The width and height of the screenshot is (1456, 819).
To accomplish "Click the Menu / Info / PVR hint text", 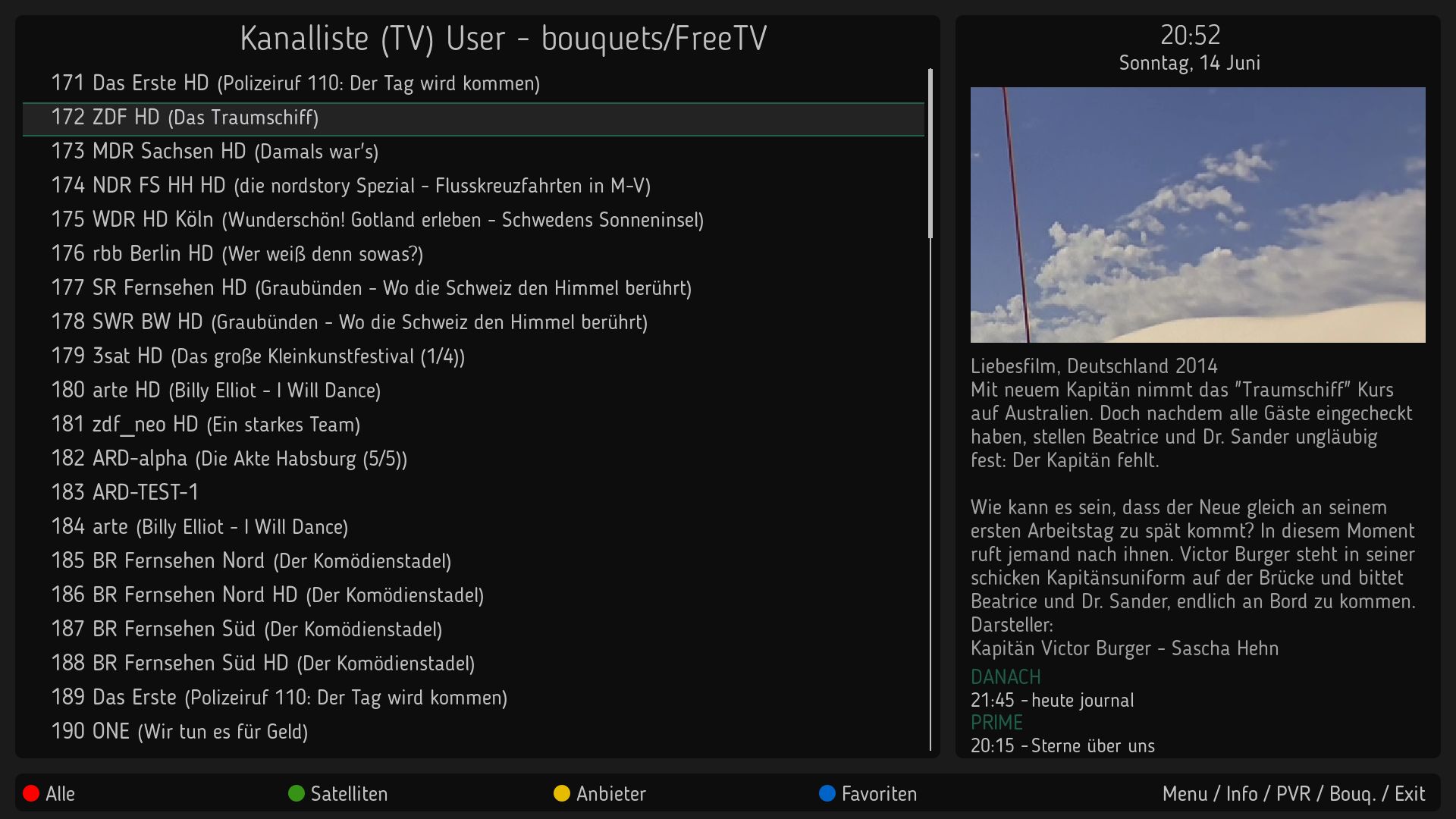I will 1293,794.
